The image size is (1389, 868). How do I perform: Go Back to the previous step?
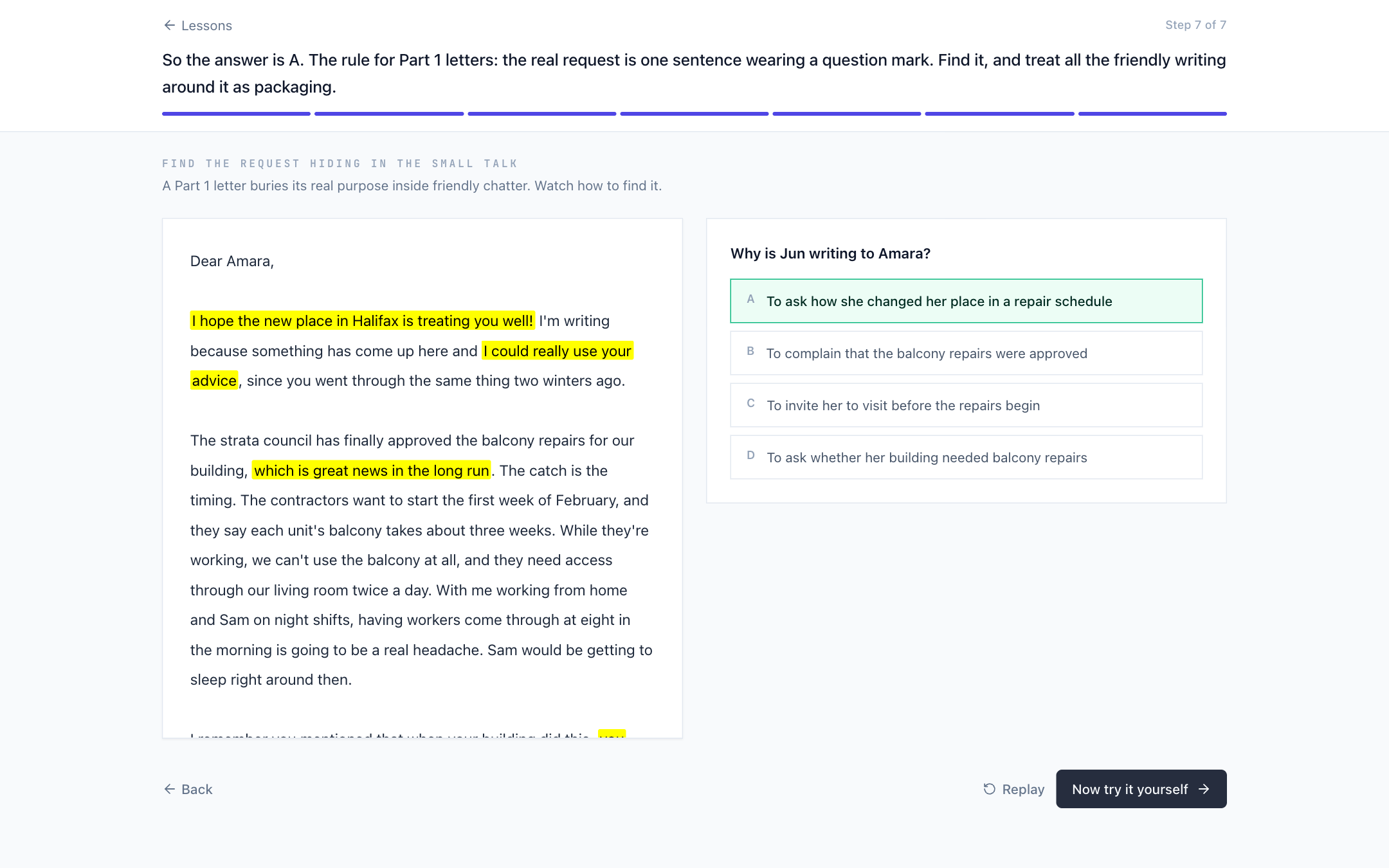[188, 789]
